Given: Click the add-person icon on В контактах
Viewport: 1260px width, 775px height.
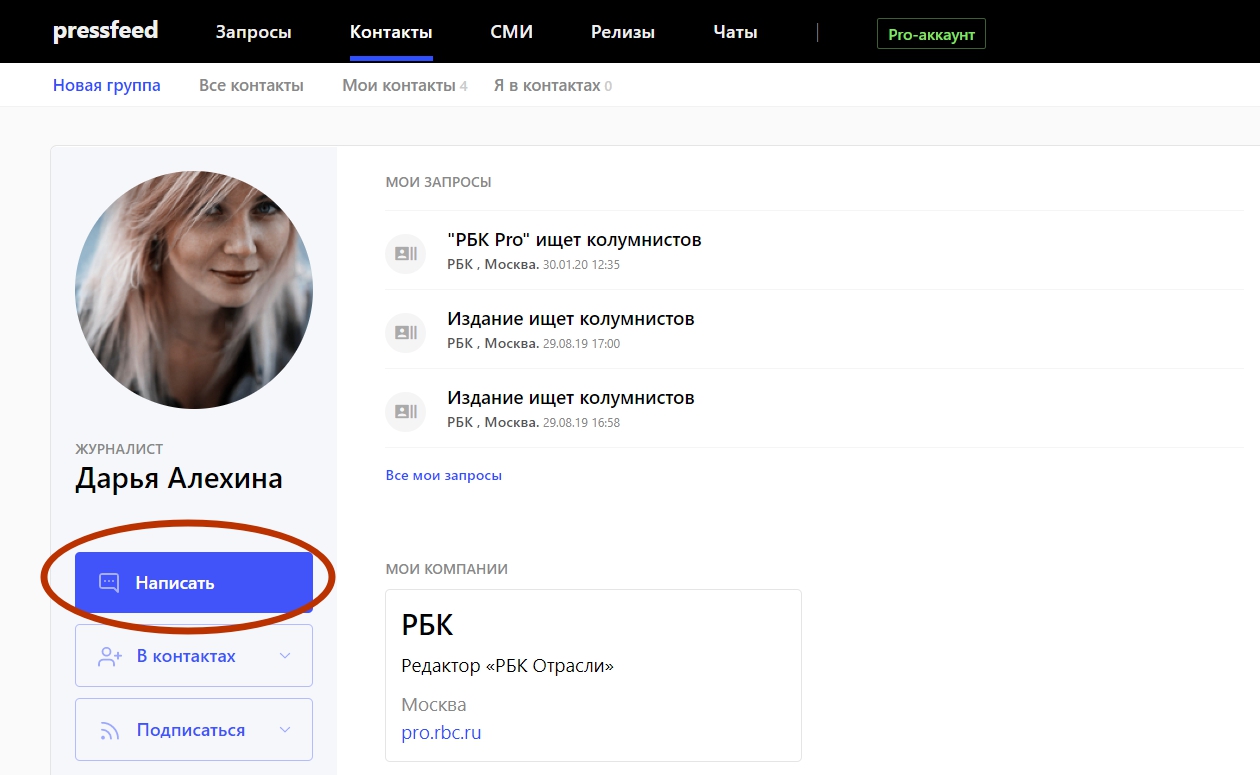Looking at the screenshot, I should tap(109, 656).
